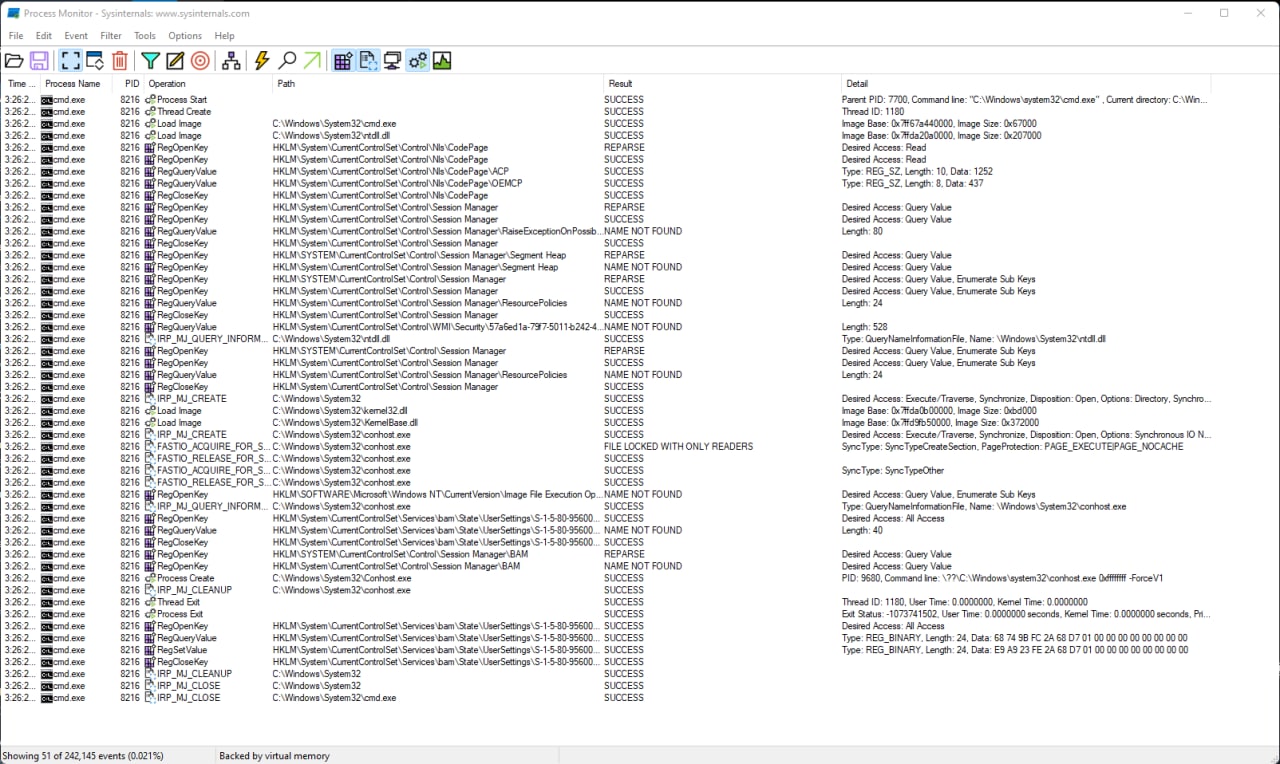Select the Process Create operation row

(x=606, y=578)
